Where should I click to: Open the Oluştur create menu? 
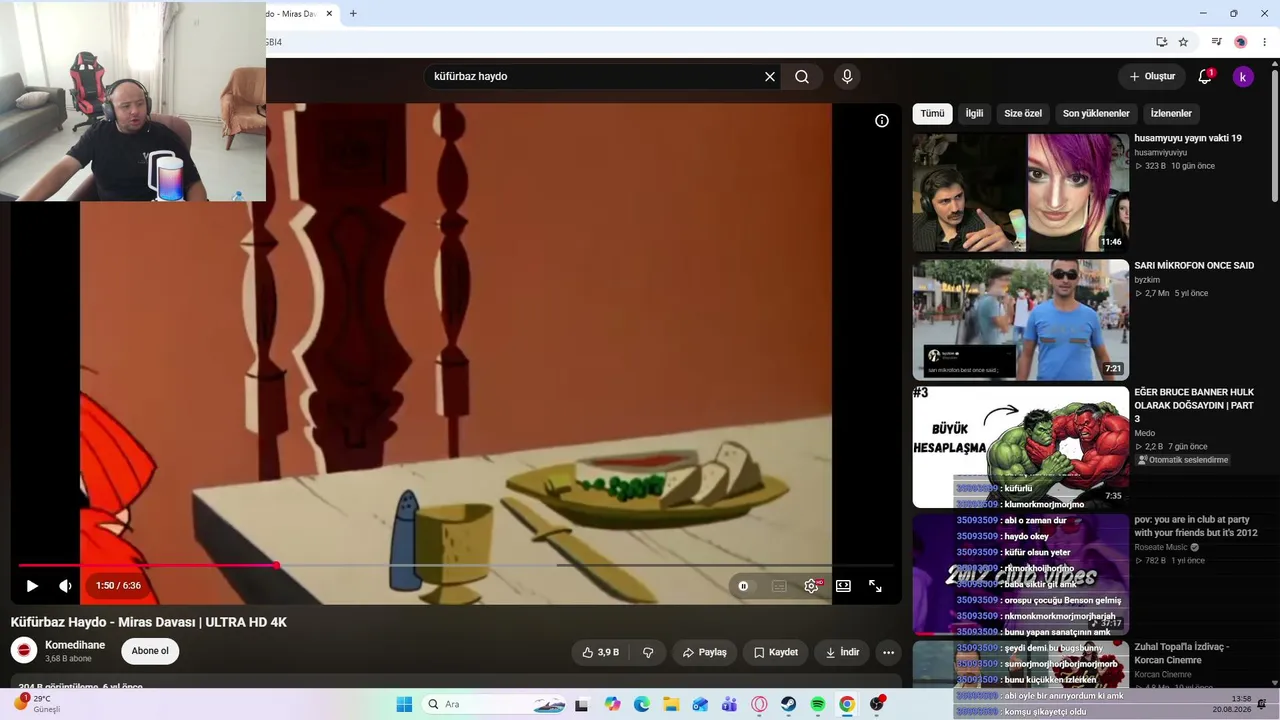(1152, 76)
